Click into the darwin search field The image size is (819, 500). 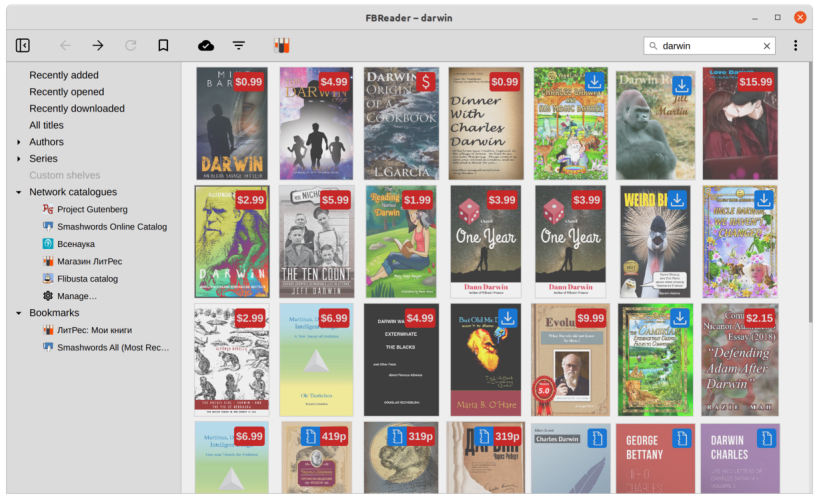[x=709, y=46]
